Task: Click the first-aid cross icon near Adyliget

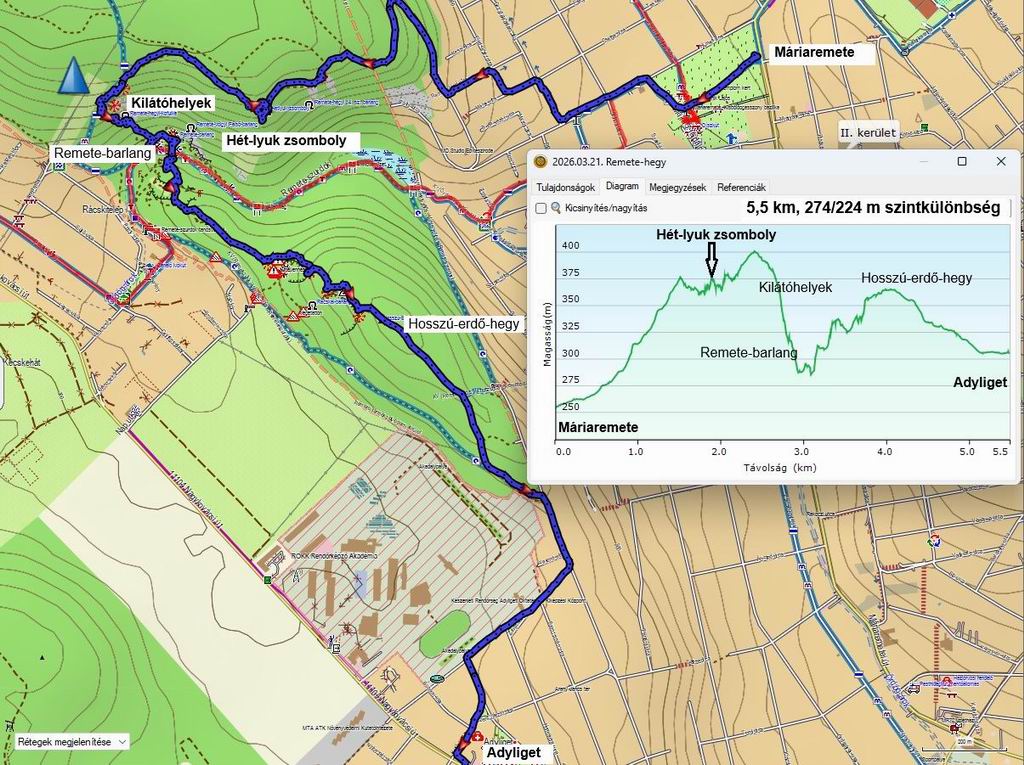Action: 479,735
